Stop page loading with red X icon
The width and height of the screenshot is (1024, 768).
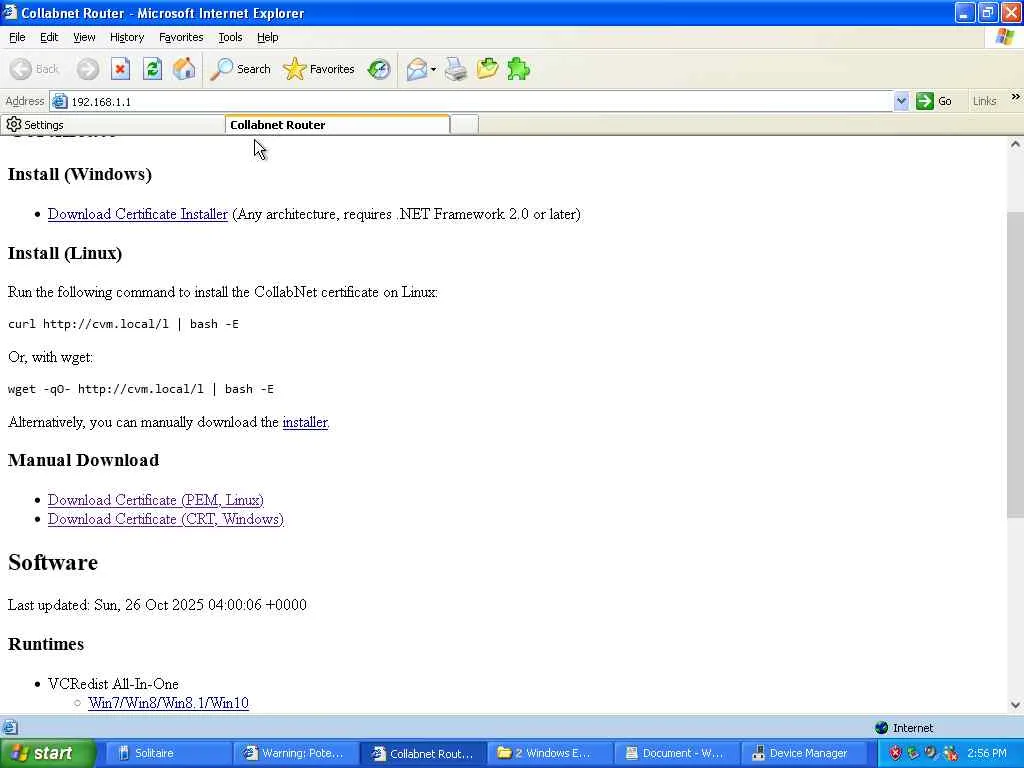pos(120,69)
